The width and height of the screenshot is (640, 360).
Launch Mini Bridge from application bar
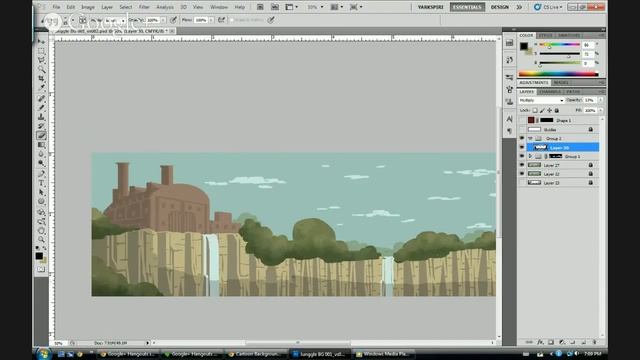point(275,7)
